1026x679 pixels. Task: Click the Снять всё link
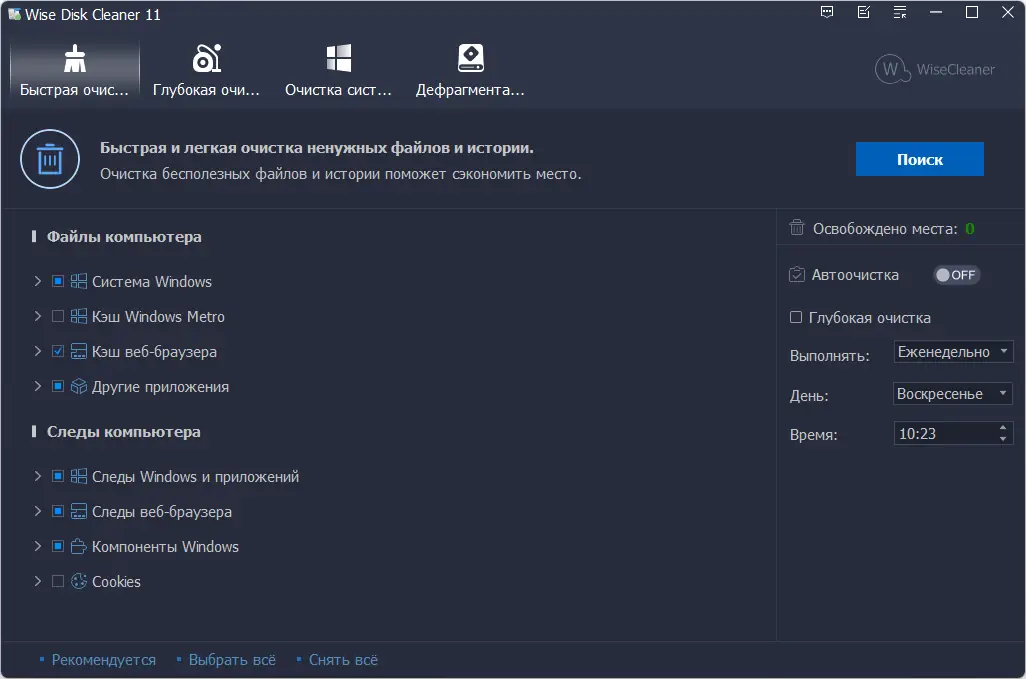(343, 660)
